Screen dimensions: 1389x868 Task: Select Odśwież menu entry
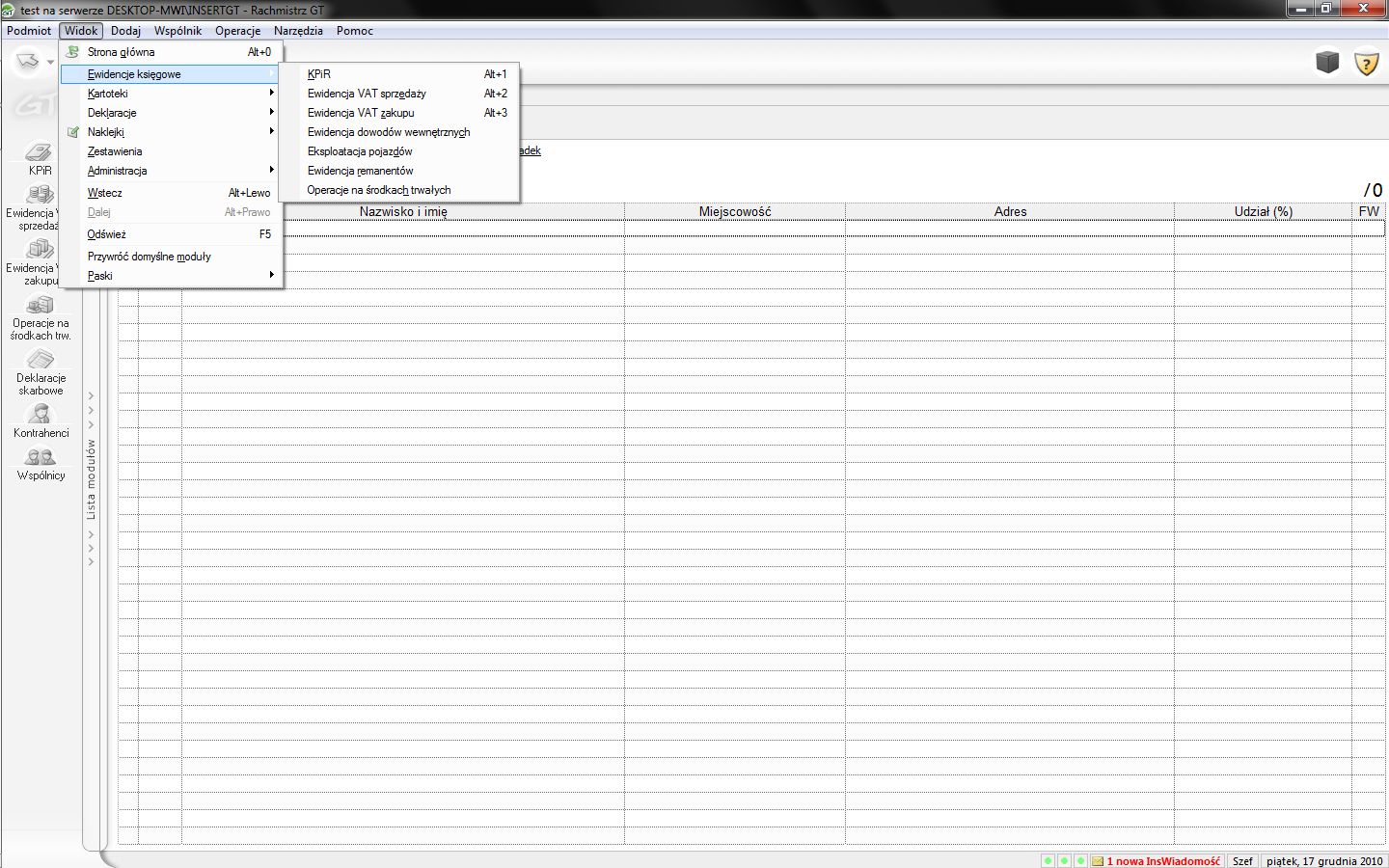click(171, 234)
